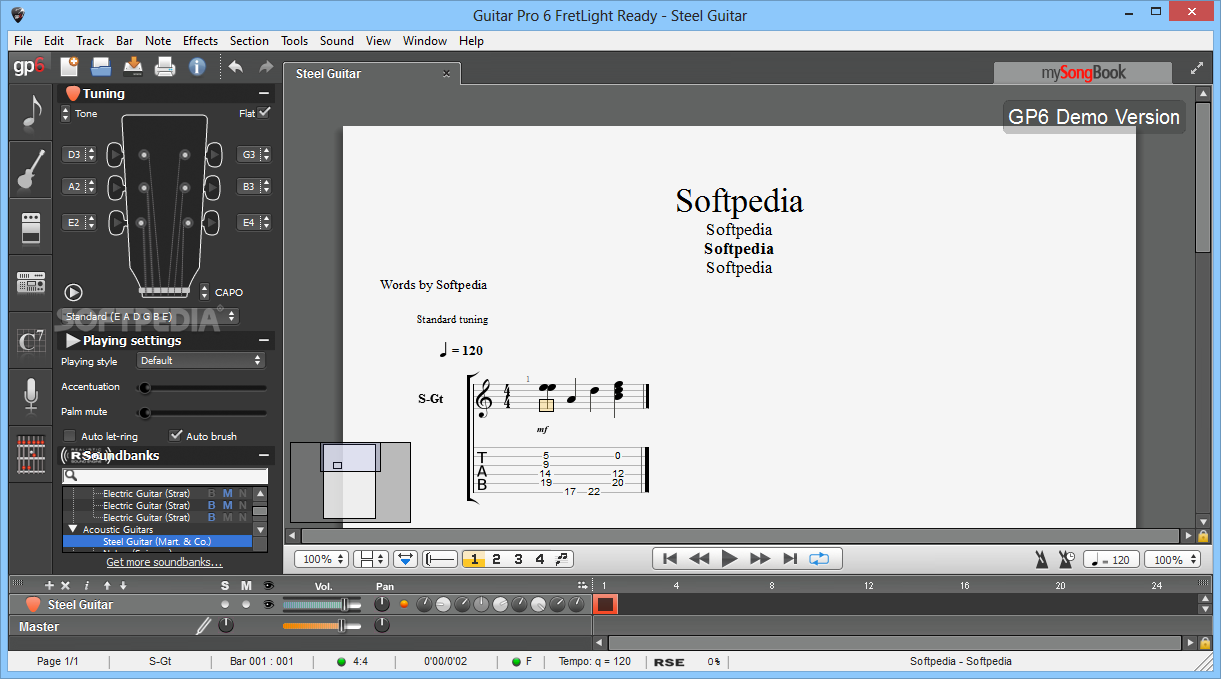Save the score with the download icon
Image resolution: width=1221 pixels, height=679 pixels.
(133, 67)
